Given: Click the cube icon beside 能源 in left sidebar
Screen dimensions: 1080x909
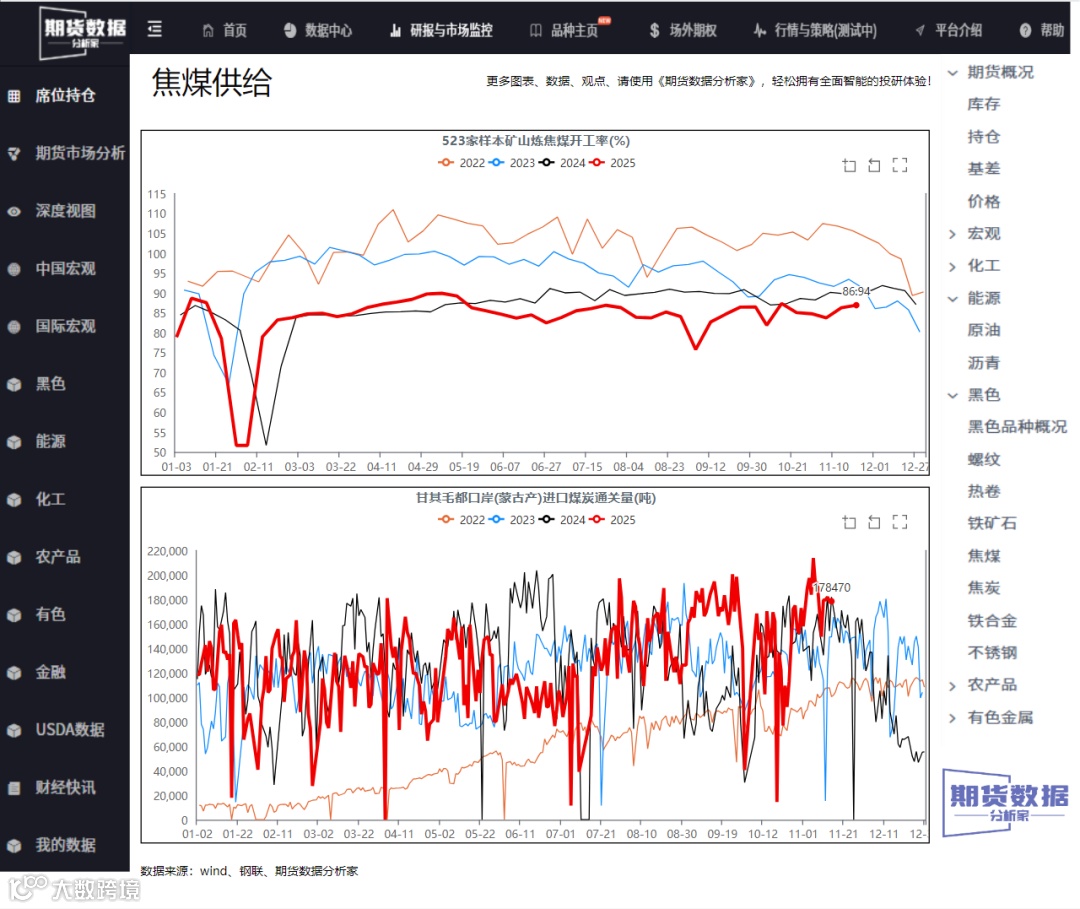Looking at the screenshot, I should (14, 442).
